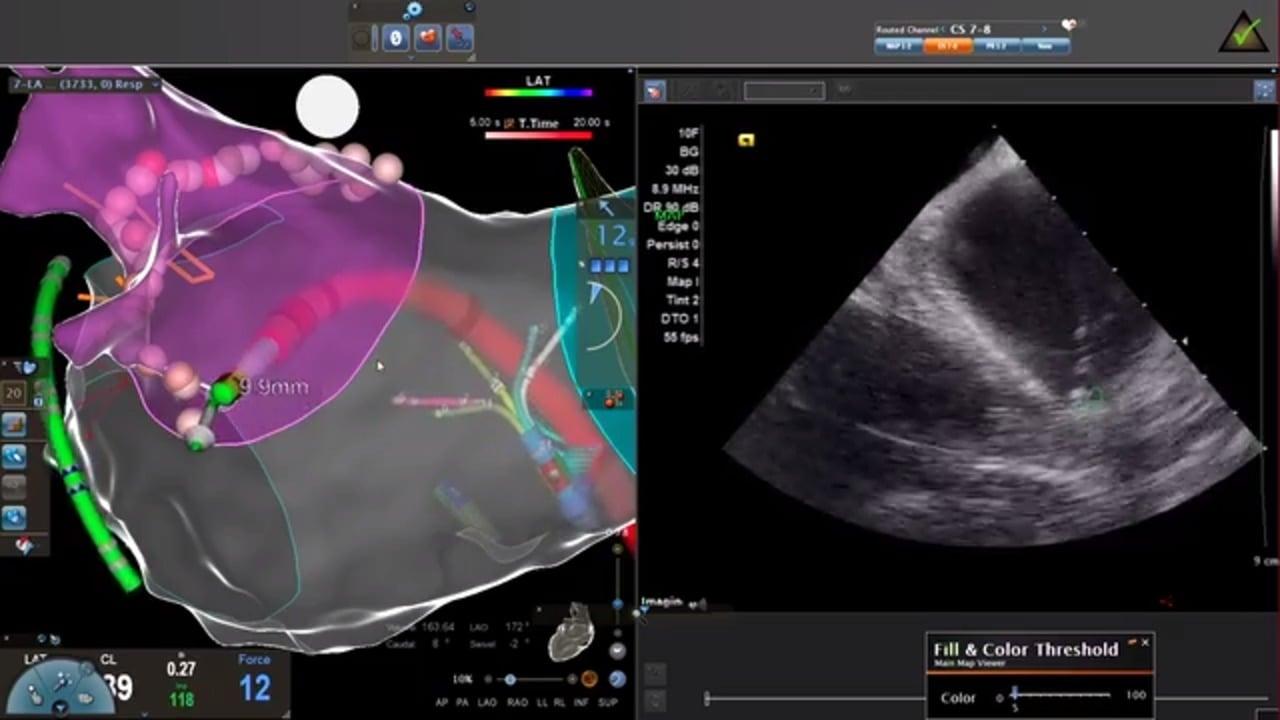
Task: Click the blue squares indicator in right panel
Action: pyautogui.click(x=609, y=266)
